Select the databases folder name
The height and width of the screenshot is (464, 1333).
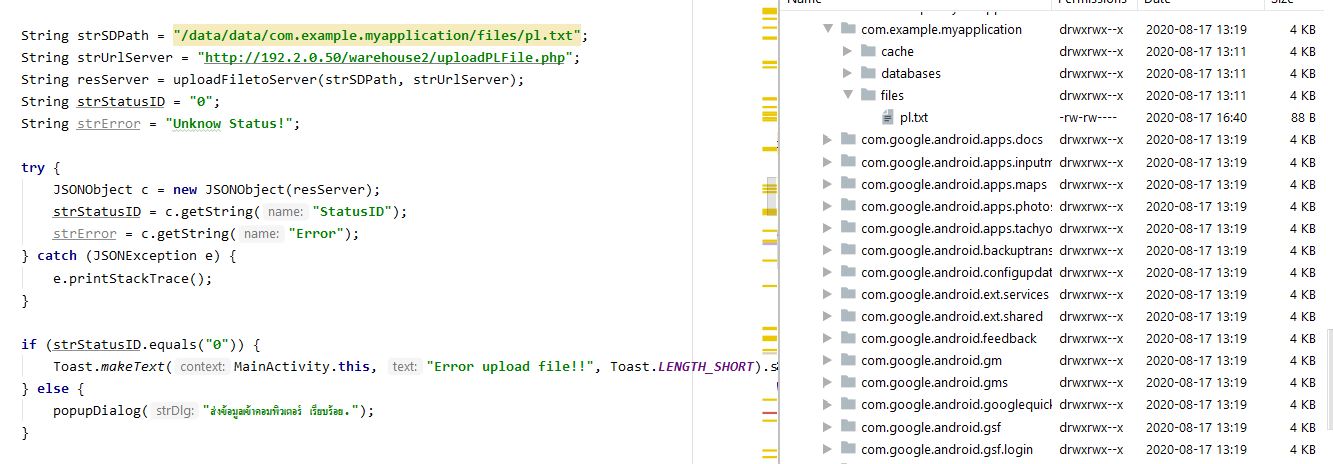[x=911, y=73]
